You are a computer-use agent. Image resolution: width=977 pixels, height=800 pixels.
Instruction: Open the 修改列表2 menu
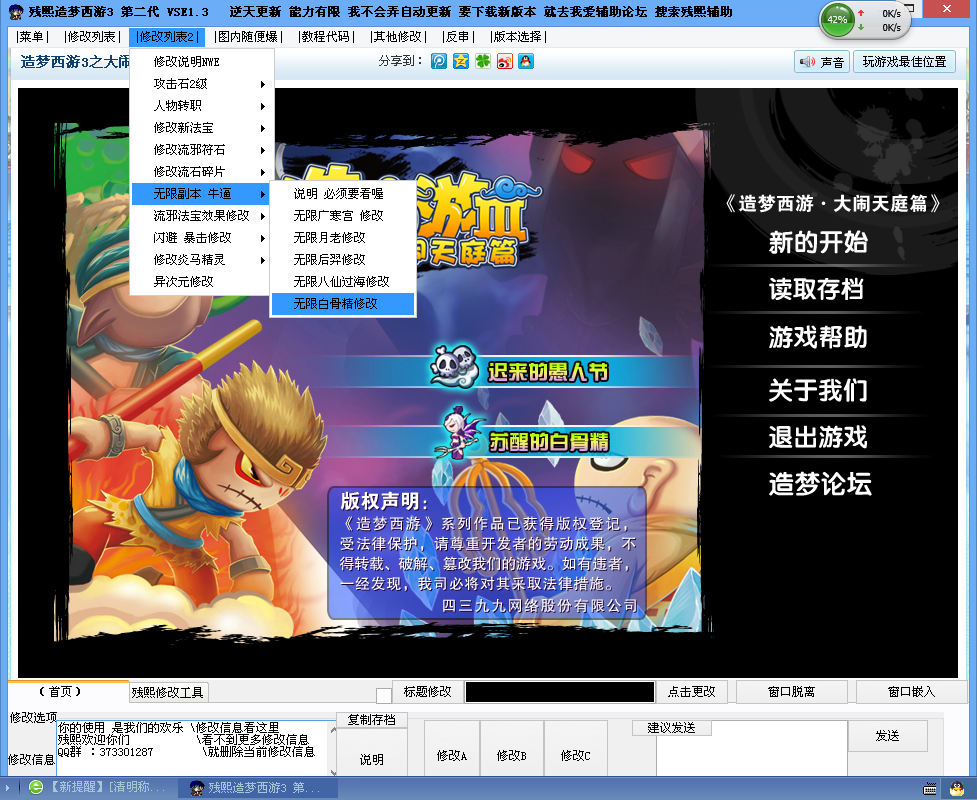click(166, 37)
